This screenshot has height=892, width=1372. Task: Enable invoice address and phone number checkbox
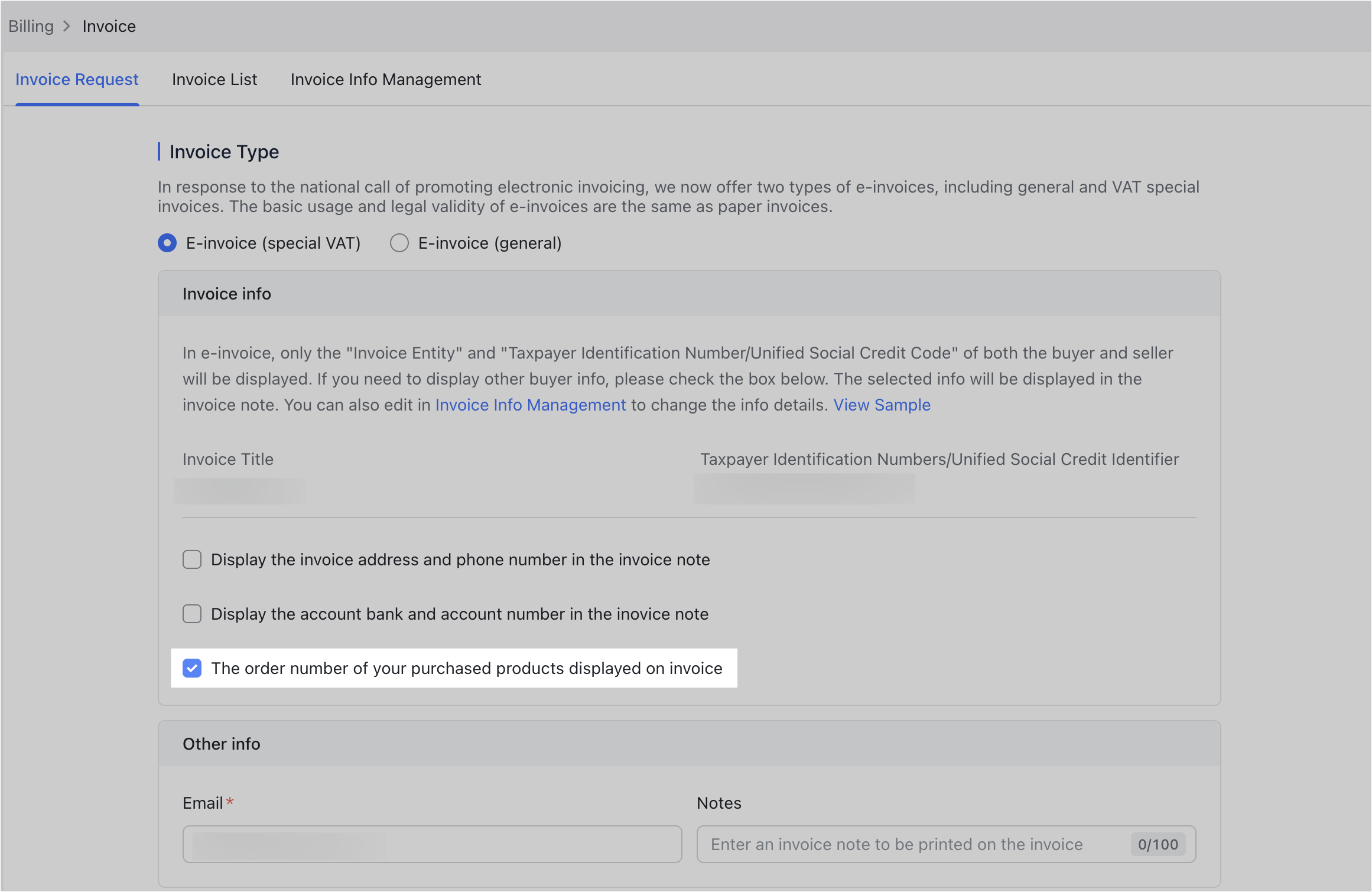pos(192,559)
